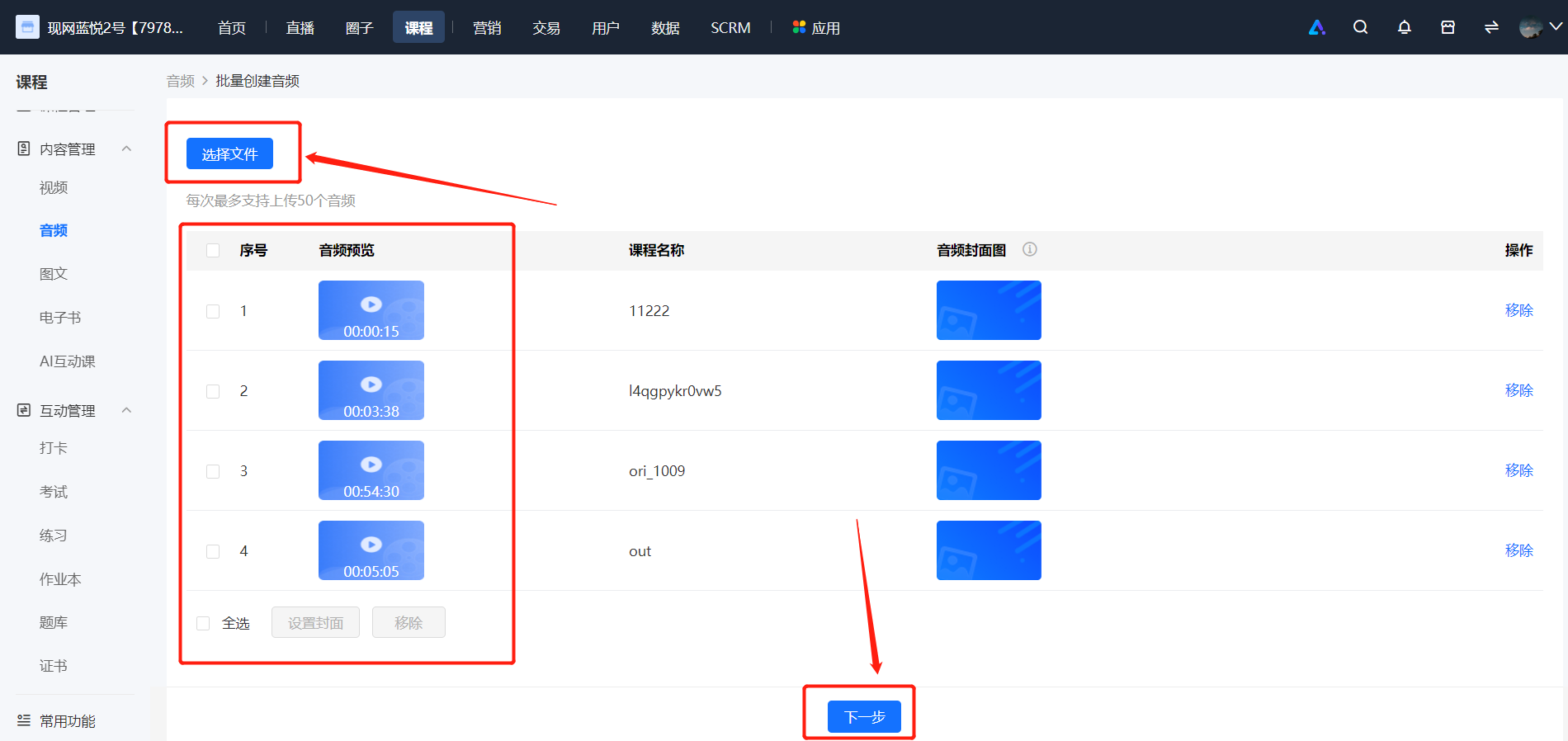Switch to the 直播 top menu

point(300,27)
